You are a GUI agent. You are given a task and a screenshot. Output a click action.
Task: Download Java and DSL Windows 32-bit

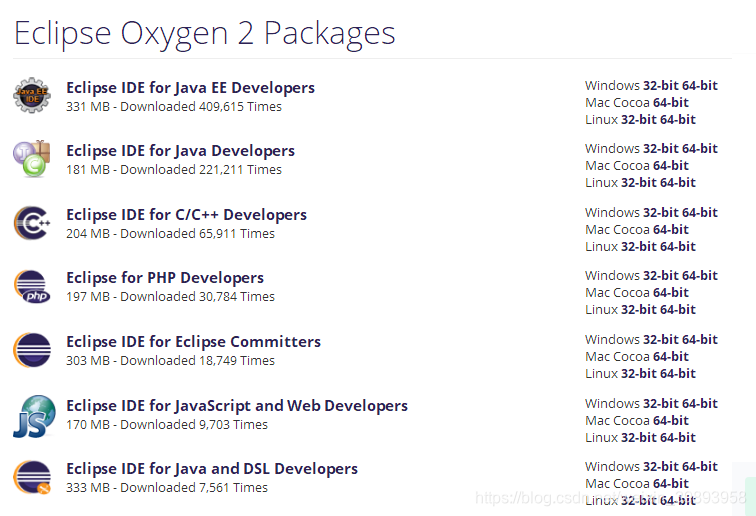tap(661, 466)
